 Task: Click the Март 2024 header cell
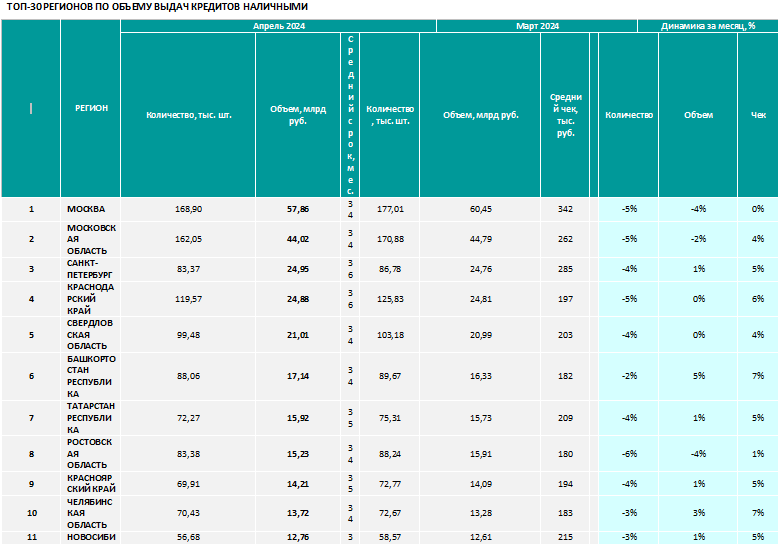(x=537, y=26)
